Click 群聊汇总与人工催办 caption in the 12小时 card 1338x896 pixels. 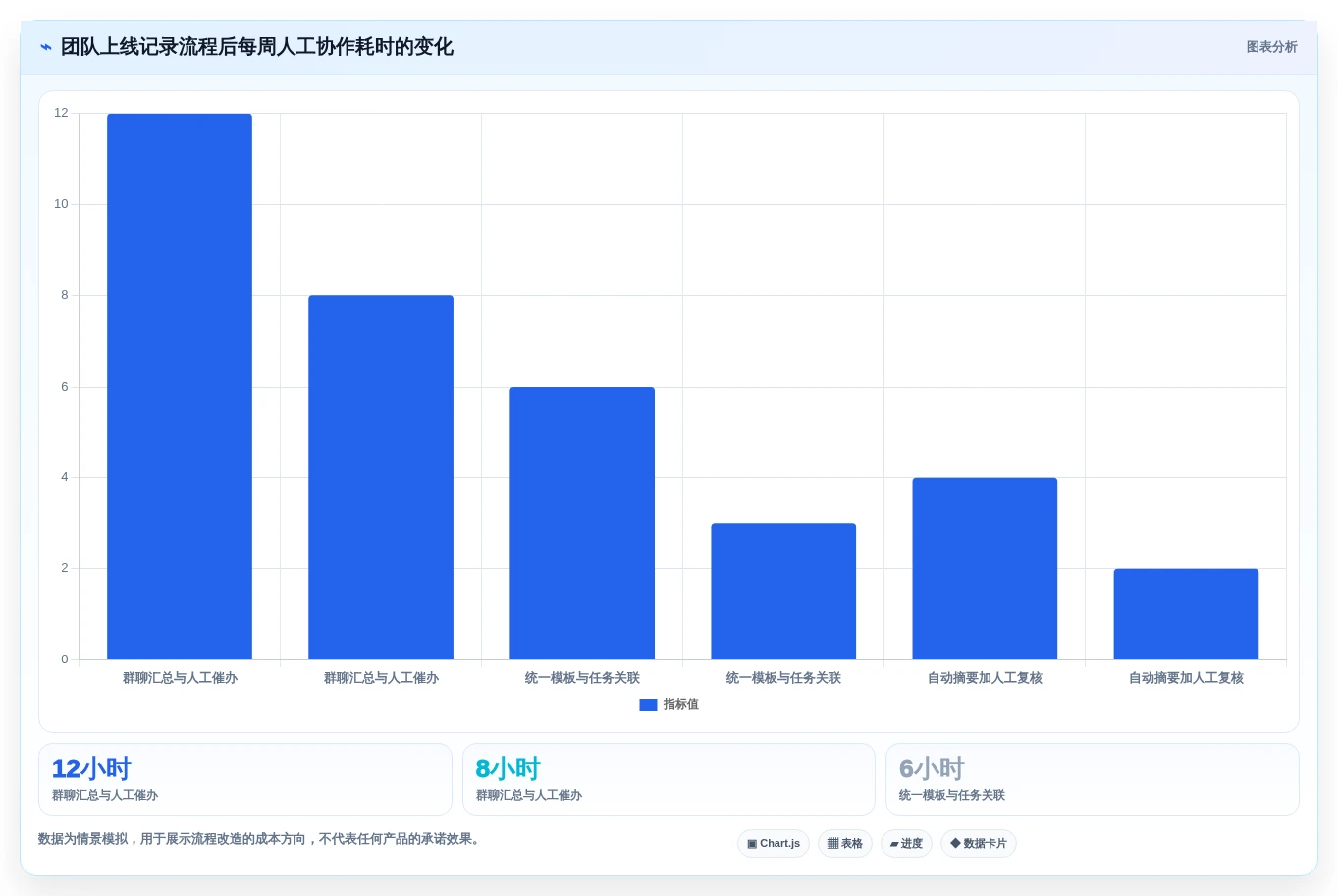(105, 795)
